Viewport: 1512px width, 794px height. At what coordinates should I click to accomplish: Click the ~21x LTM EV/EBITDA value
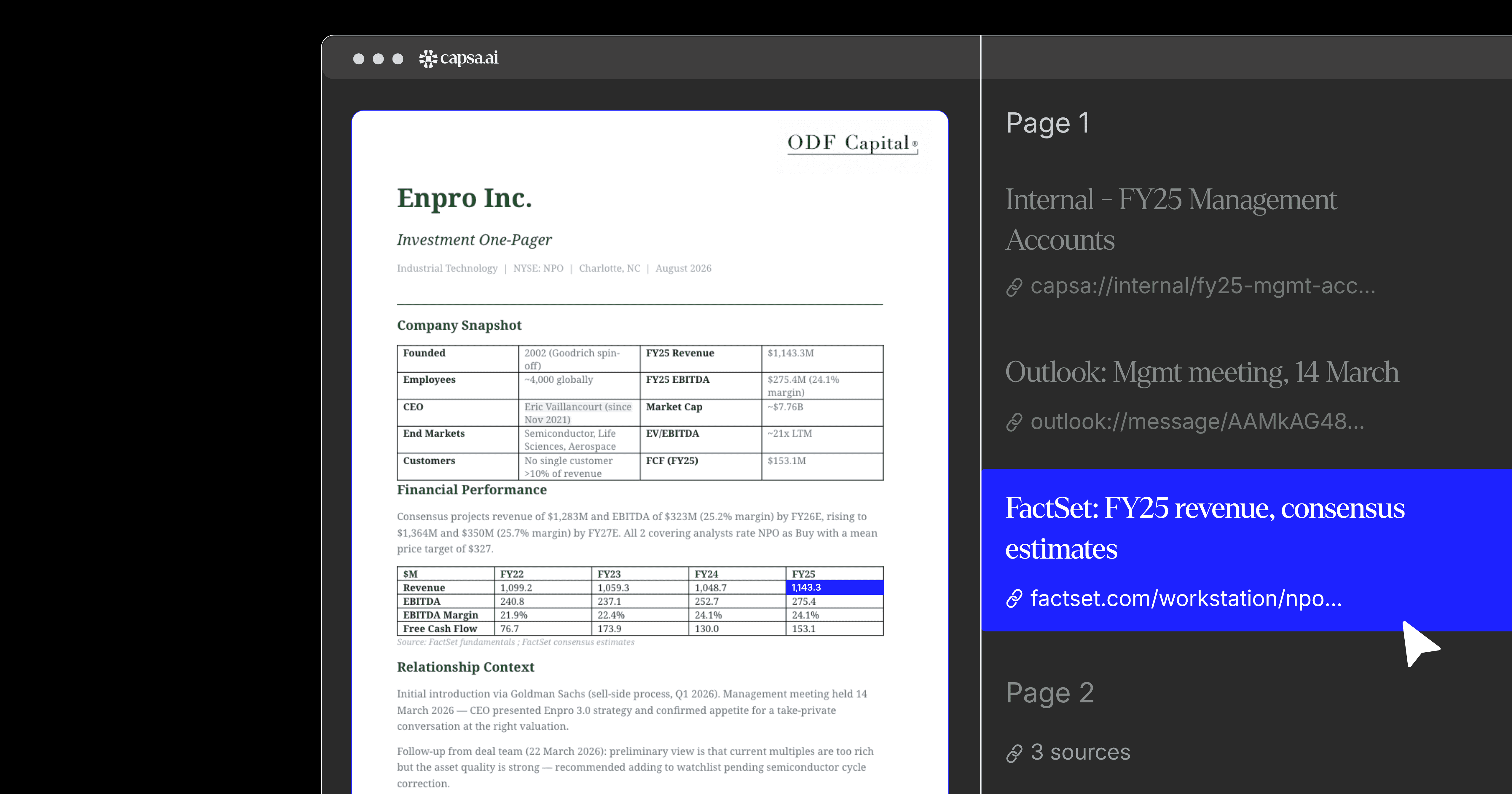tap(790, 433)
